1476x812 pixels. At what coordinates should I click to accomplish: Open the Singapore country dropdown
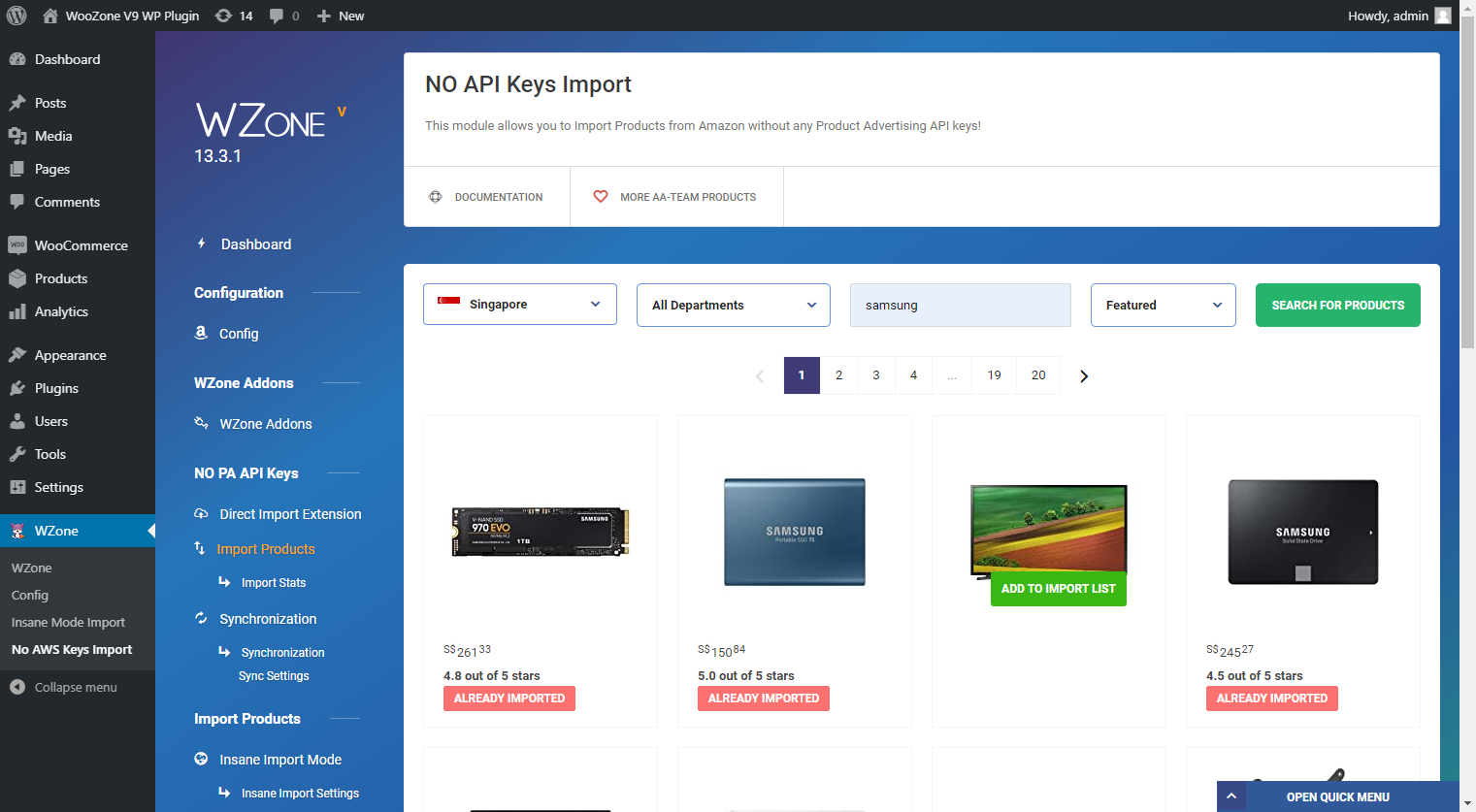click(x=520, y=305)
